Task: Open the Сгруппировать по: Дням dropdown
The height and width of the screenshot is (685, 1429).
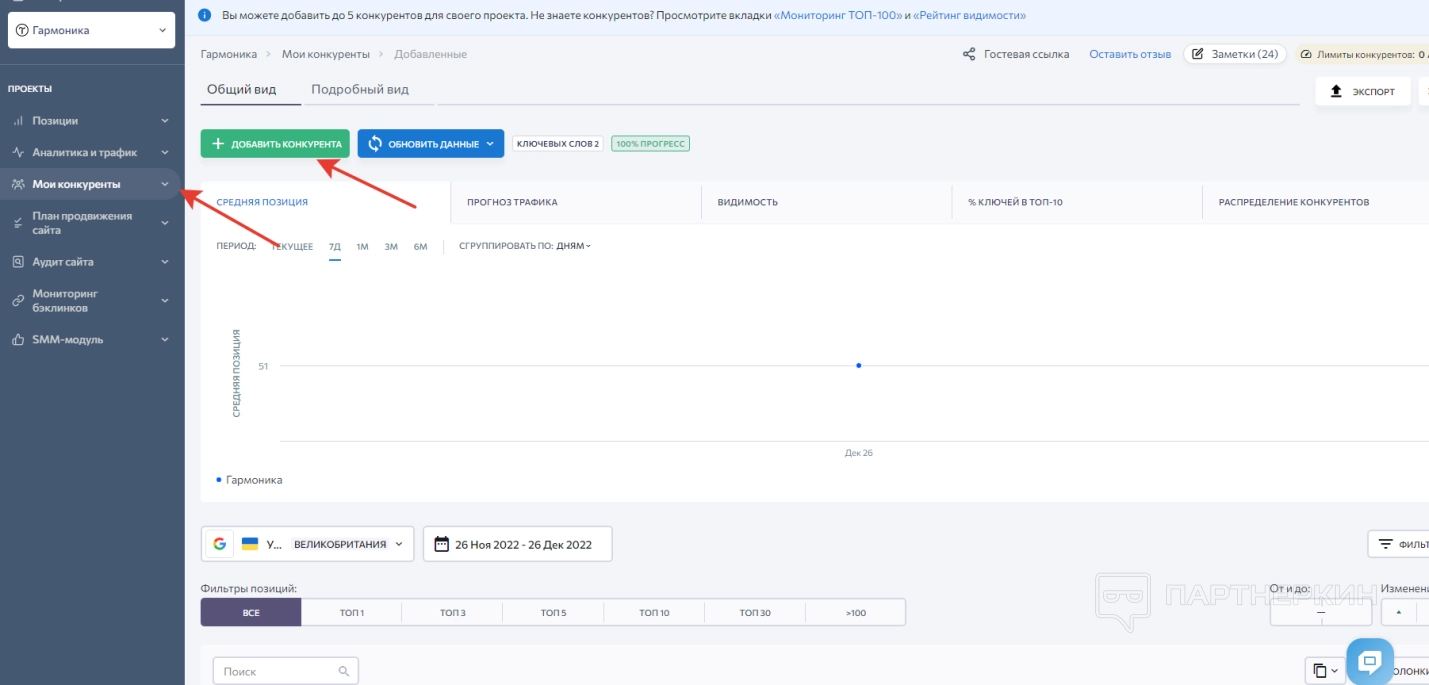Action: click(525, 246)
